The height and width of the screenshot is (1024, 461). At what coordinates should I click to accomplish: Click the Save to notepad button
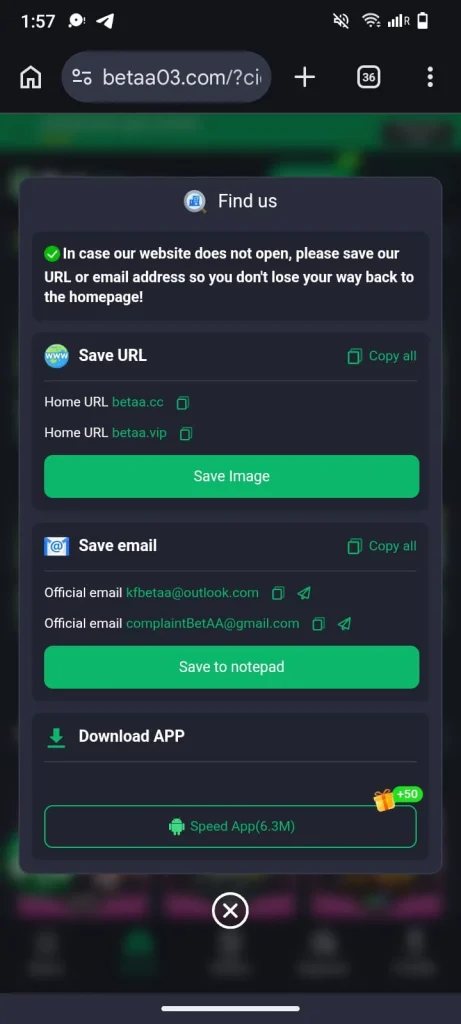[231, 667]
